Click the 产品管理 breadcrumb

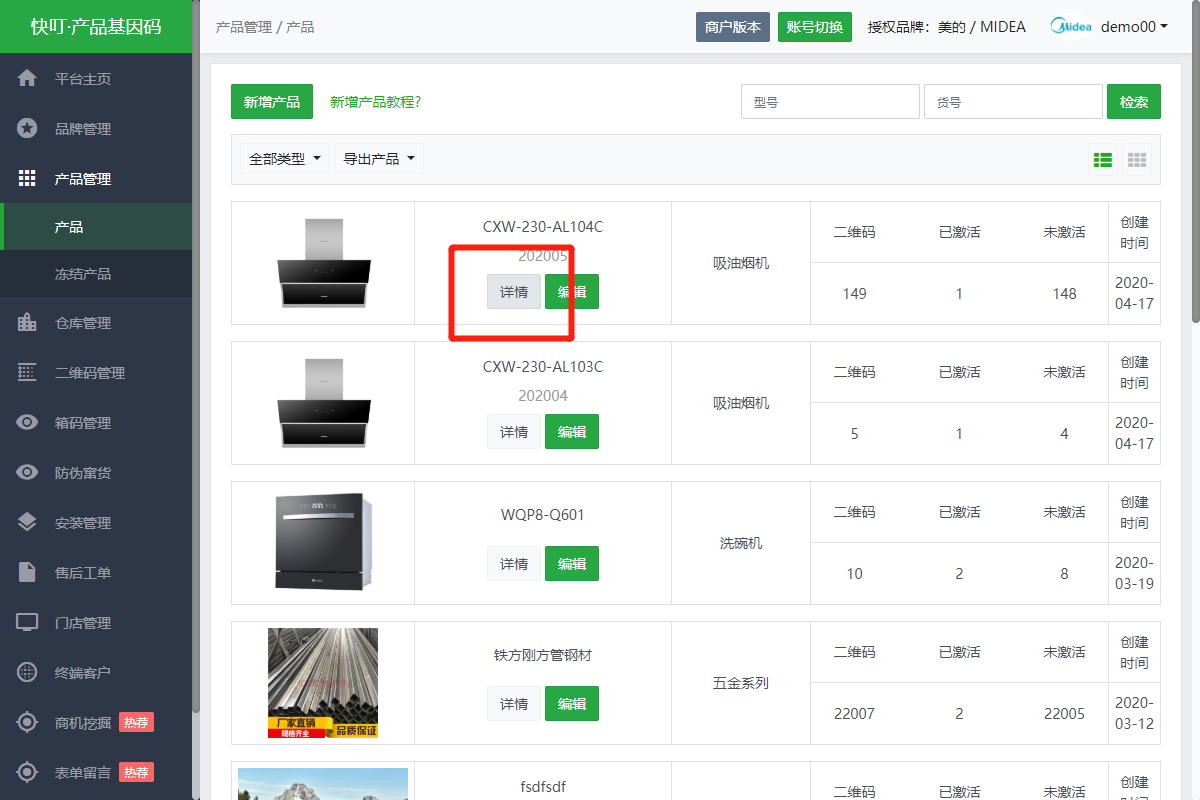coord(244,27)
